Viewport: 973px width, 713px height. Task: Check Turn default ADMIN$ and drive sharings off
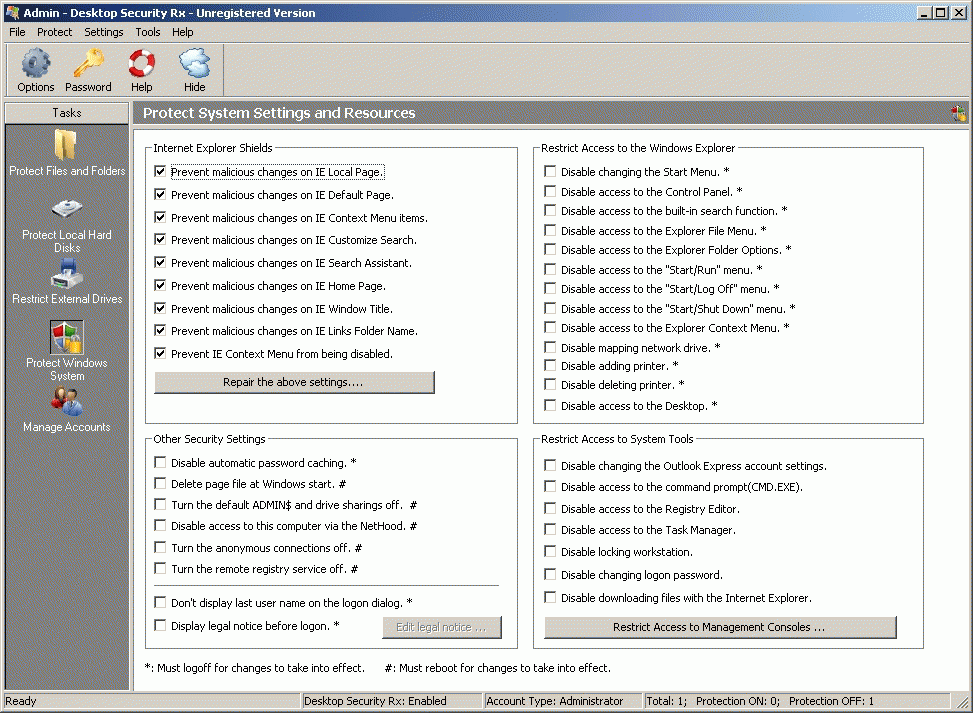pyautogui.click(x=160, y=504)
